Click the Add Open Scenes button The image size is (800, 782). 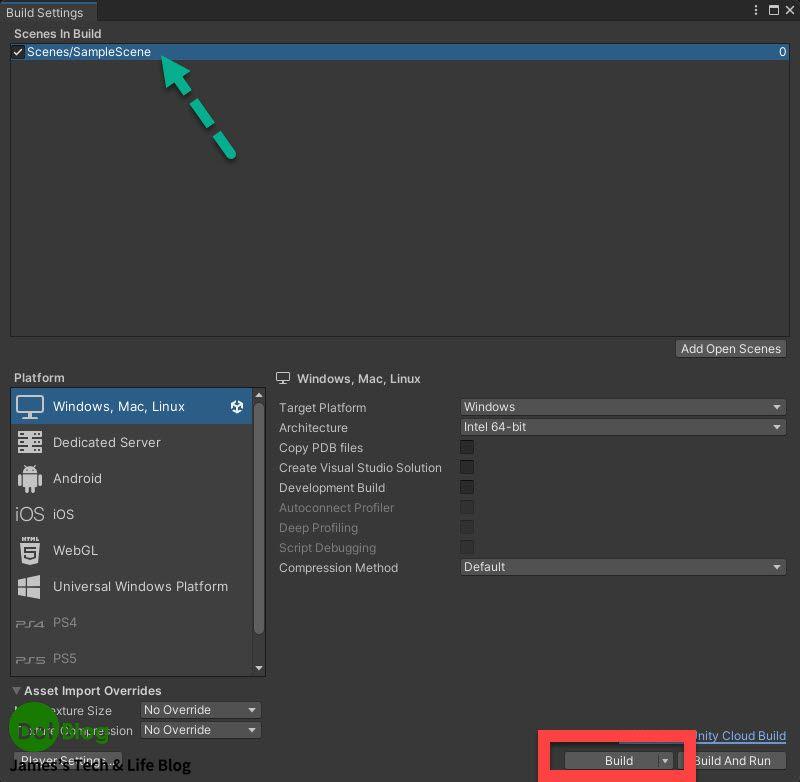tap(730, 349)
